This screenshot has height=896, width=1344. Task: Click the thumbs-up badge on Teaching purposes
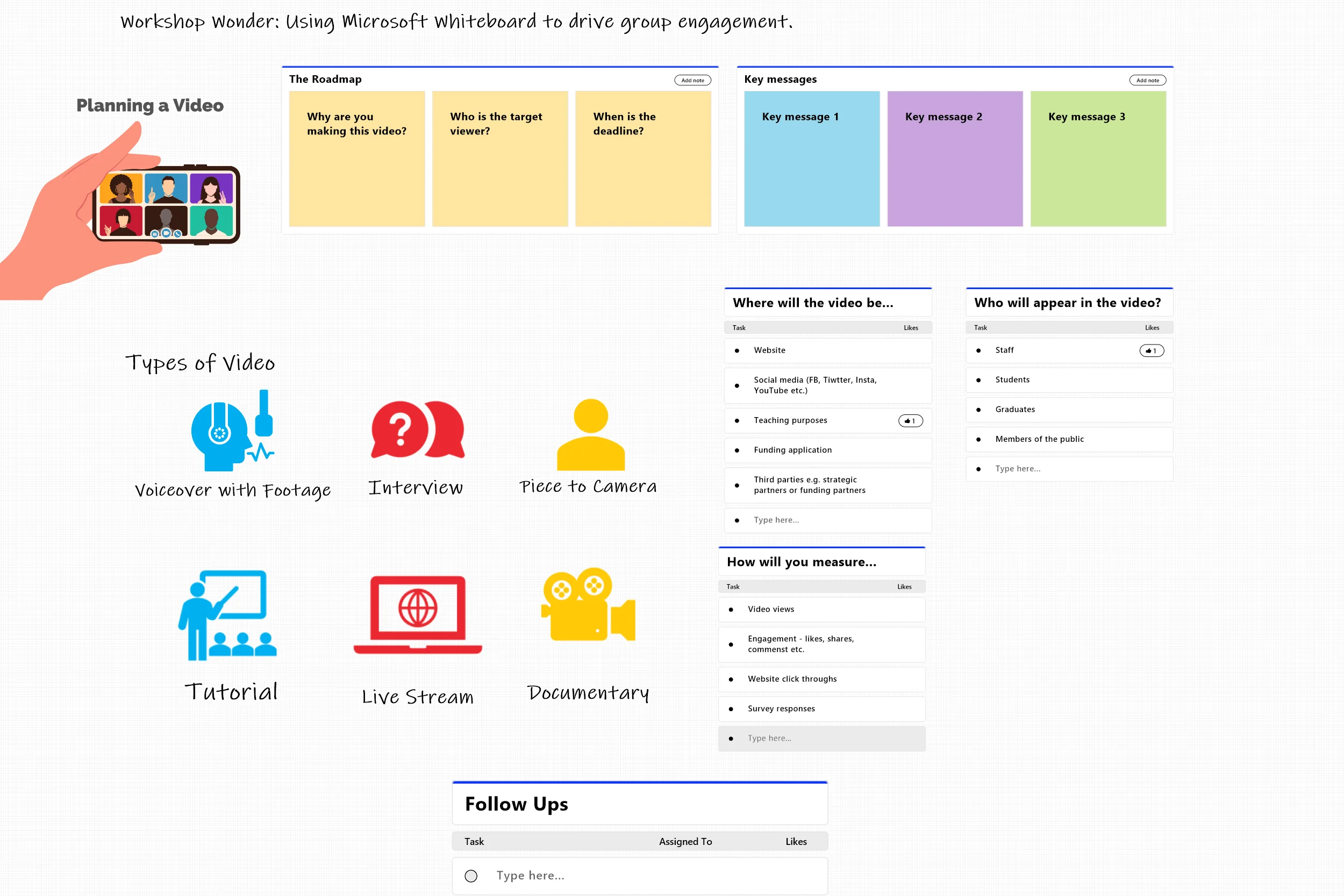(910, 420)
